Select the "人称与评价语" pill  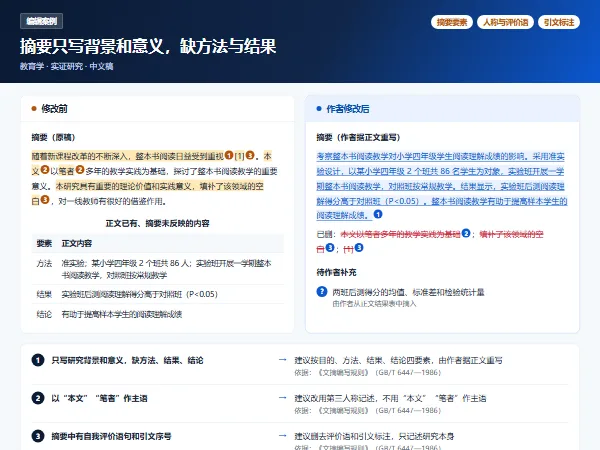505,22
